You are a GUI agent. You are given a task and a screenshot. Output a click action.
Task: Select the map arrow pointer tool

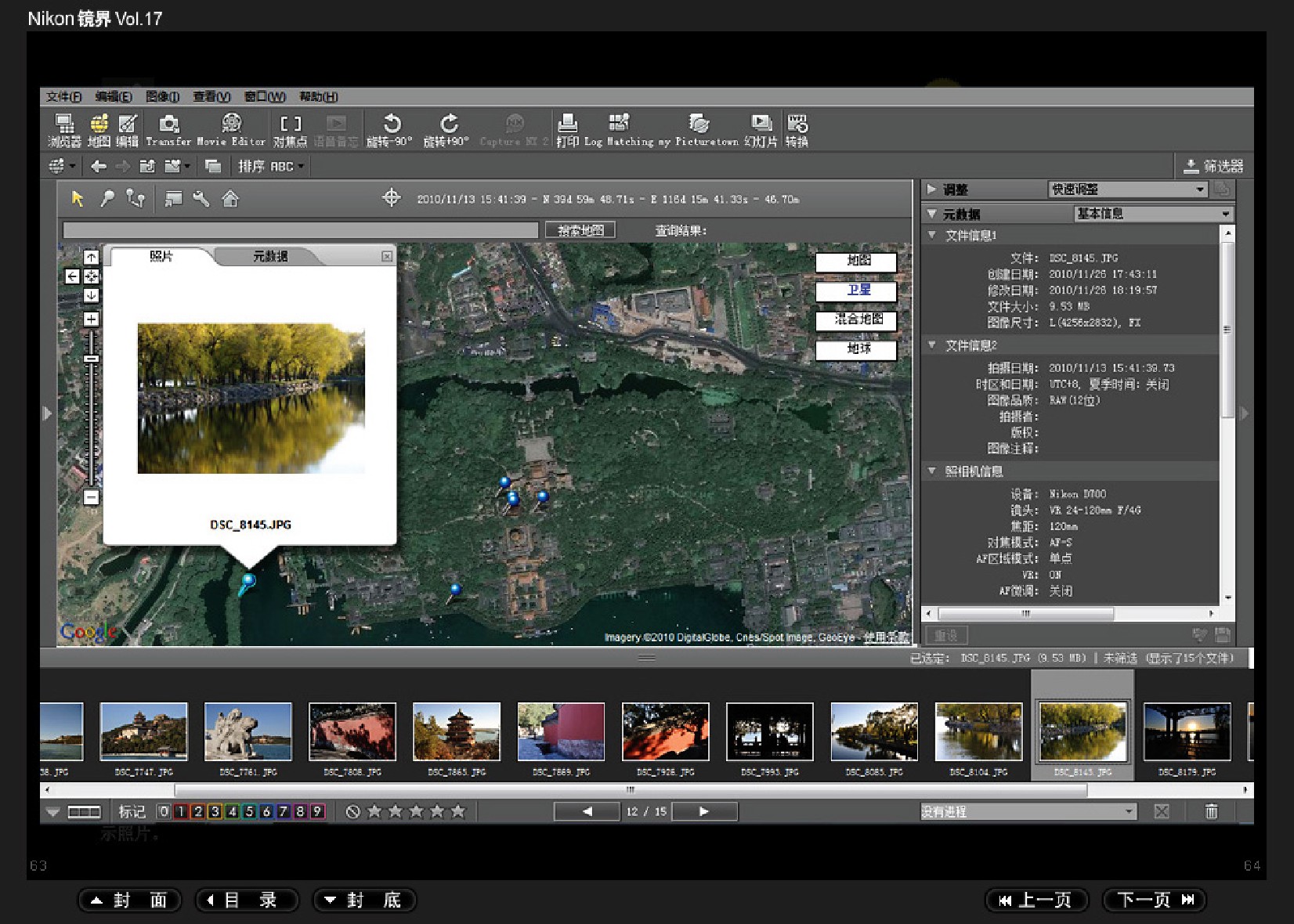tap(77, 199)
